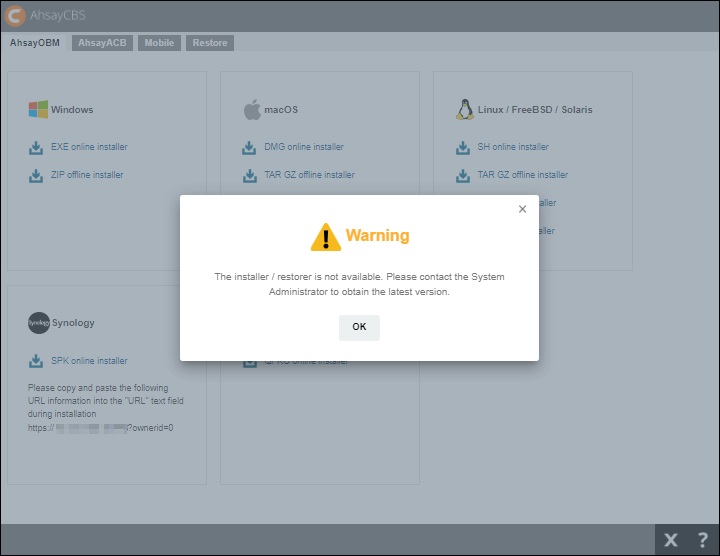
Task: Click download icon beside Linux TAR GZ offline installer
Action: tap(463, 176)
